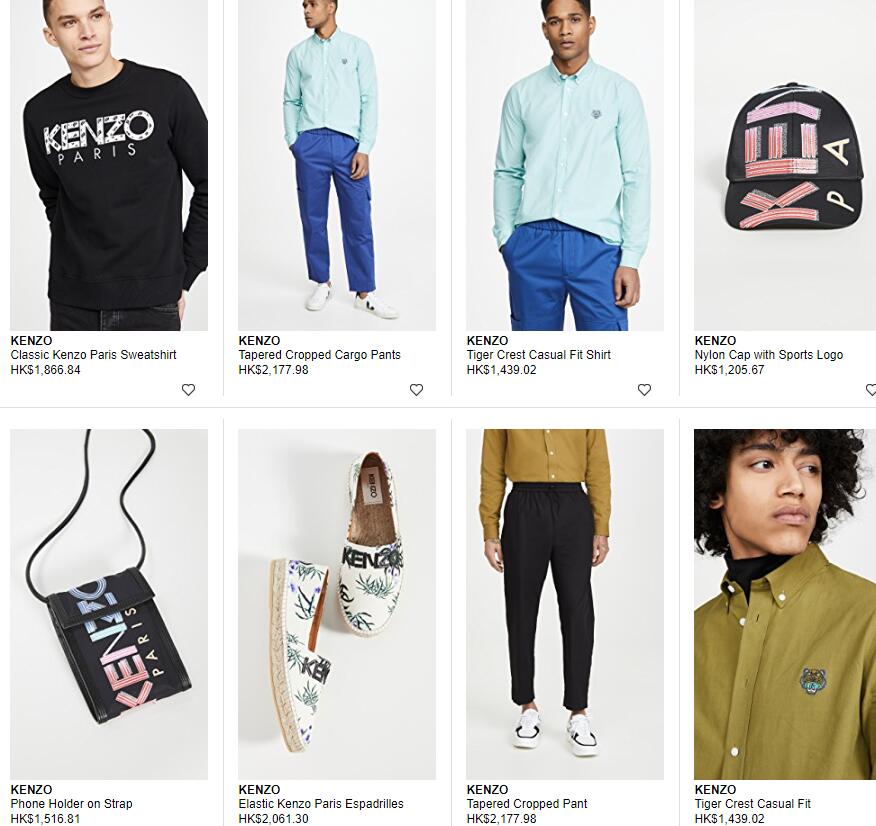Click the Tiger Crest Casual Fit Shirt title
This screenshot has width=876, height=826.
539,355
